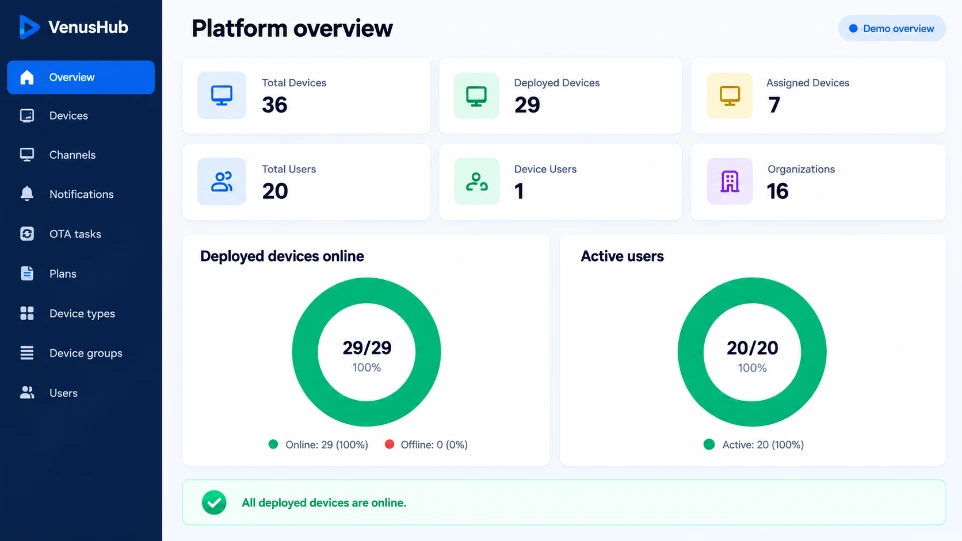Click the Demo overview button
This screenshot has width=962, height=541.
892,28
